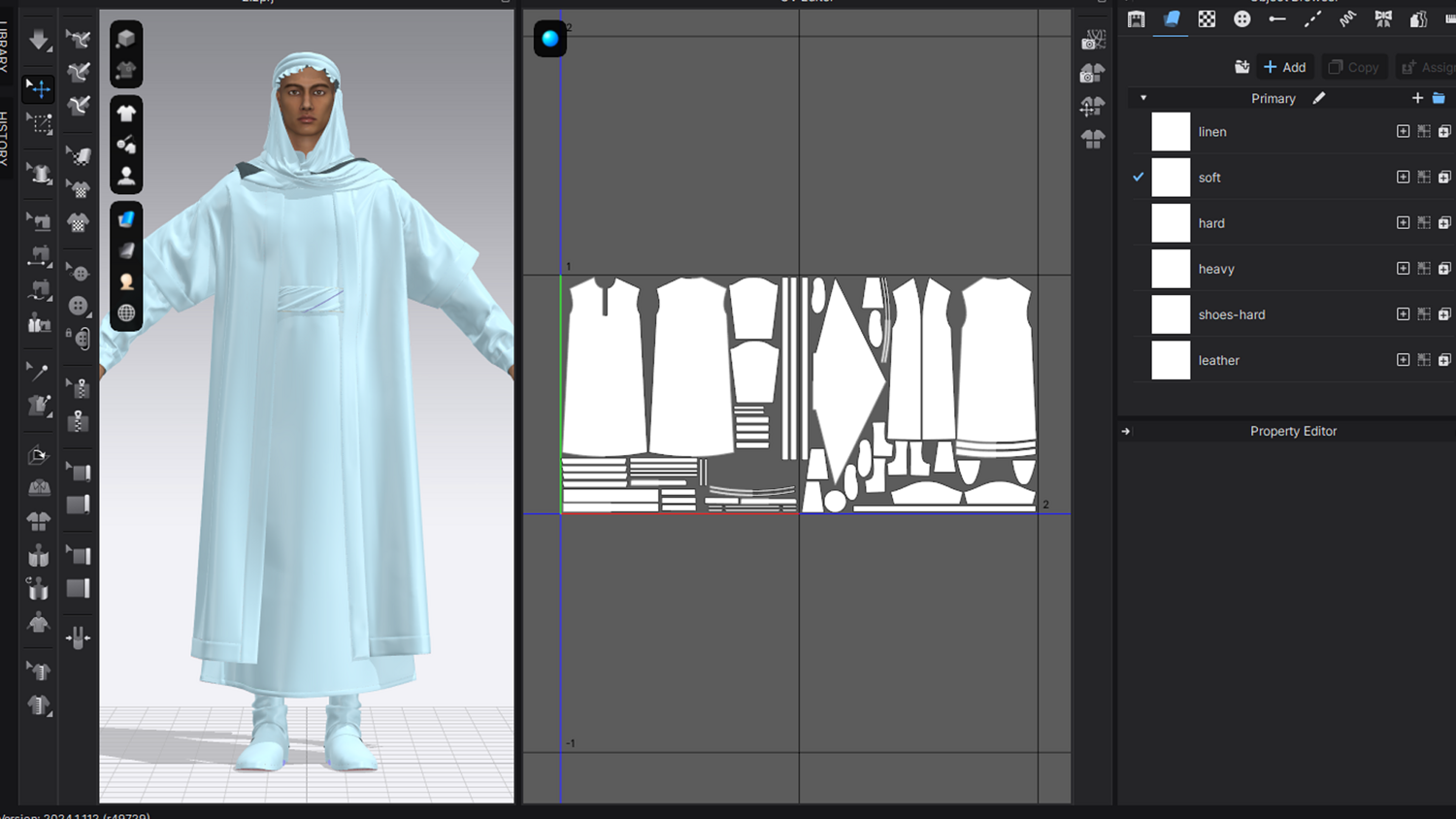Click the blue sphere button in UV editor
Image resolution: width=1456 pixels, height=819 pixels.
(x=550, y=39)
